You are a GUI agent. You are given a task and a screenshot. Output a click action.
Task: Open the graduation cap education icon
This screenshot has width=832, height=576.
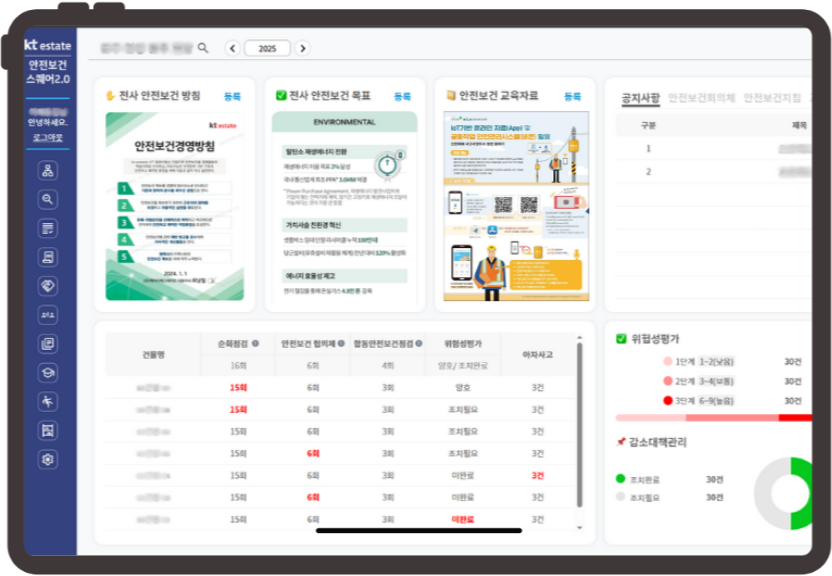point(47,372)
